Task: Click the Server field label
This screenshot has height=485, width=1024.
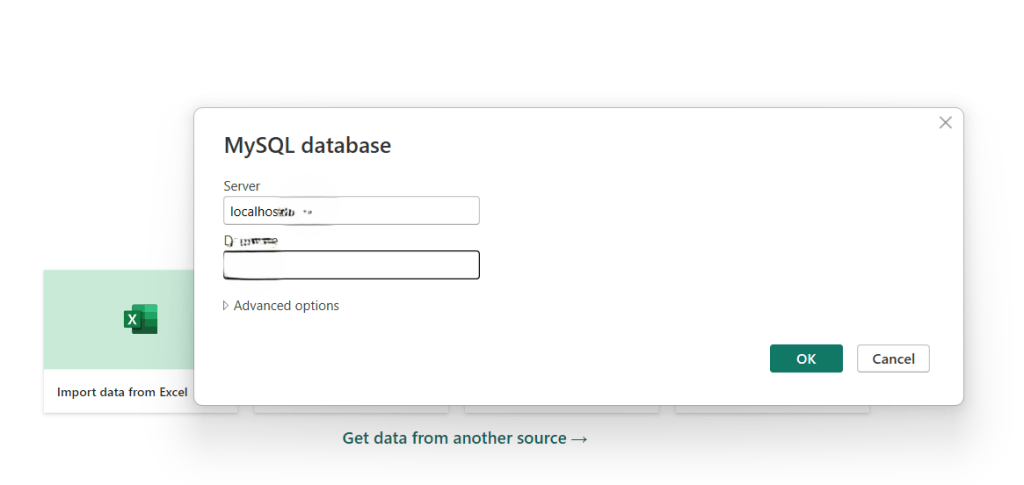Action: [x=242, y=186]
